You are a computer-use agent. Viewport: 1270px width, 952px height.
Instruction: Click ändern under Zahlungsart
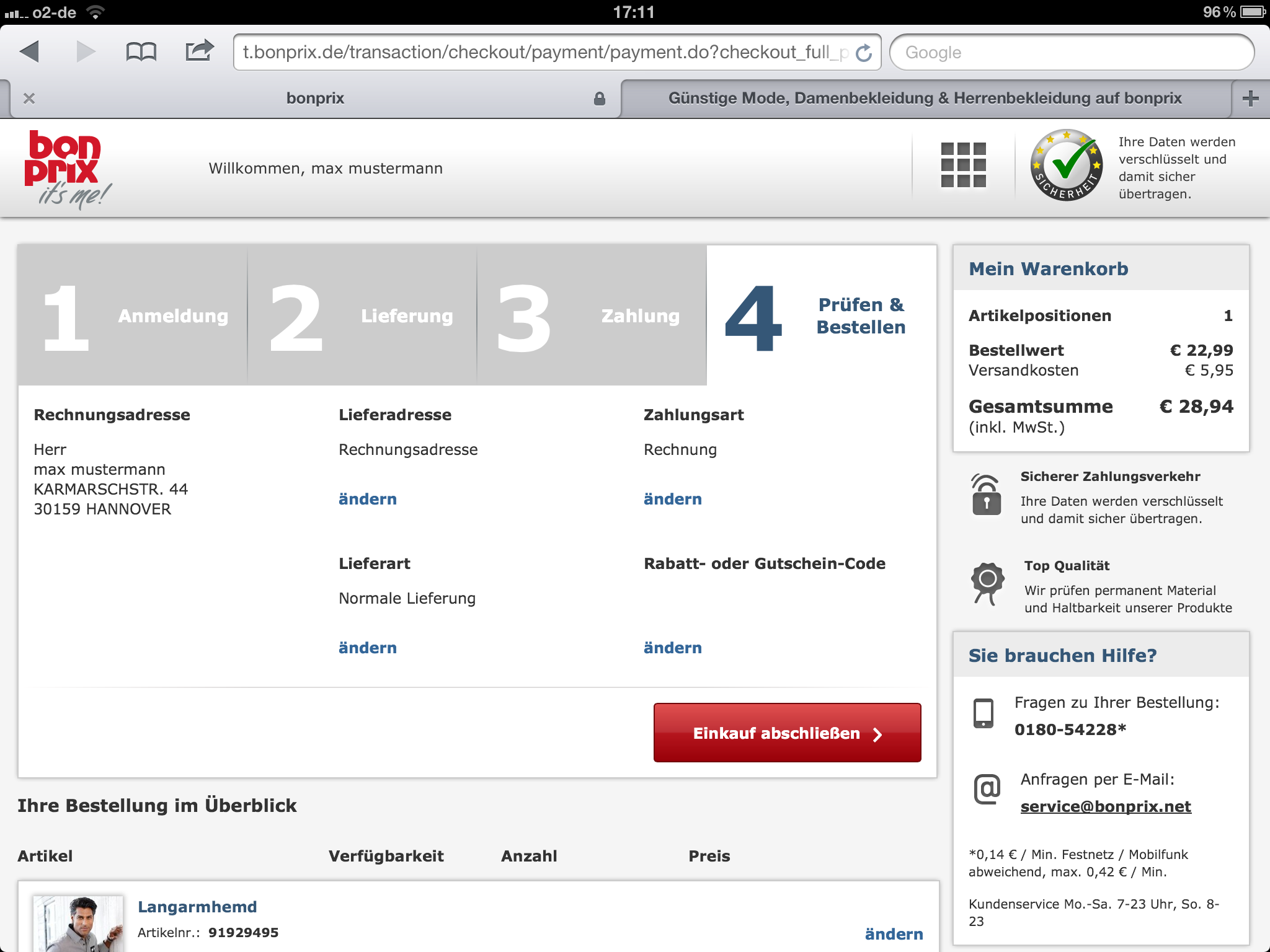click(x=672, y=499)
